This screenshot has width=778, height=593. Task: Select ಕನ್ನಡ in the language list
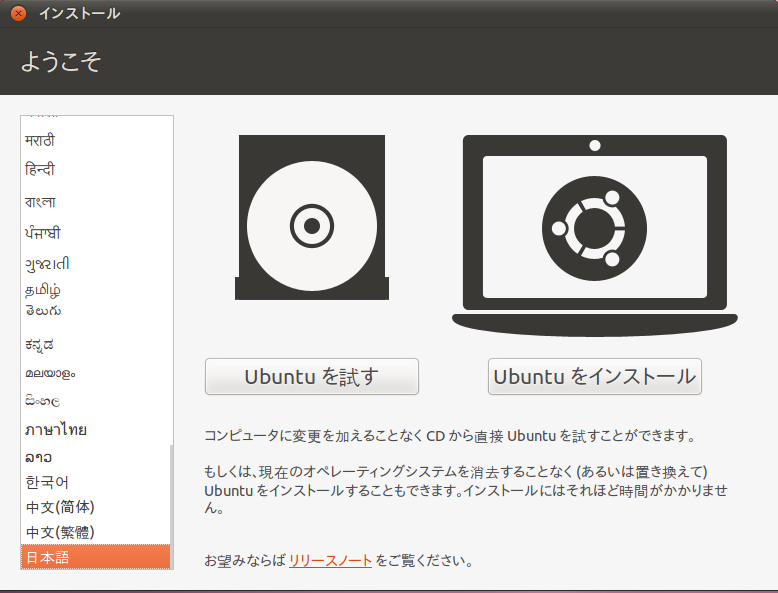point(95,344)
